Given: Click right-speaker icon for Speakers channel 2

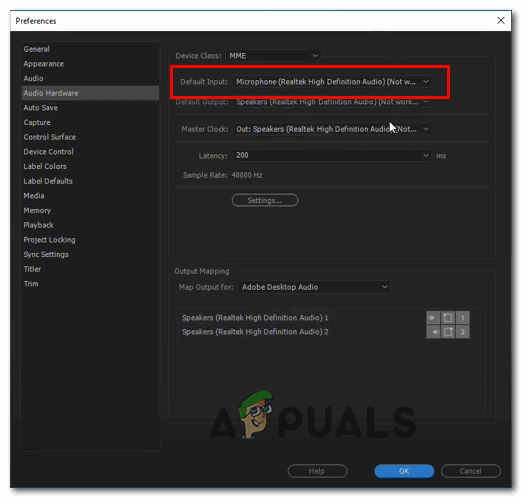Looking at the screenshot, I should point(433,332).
